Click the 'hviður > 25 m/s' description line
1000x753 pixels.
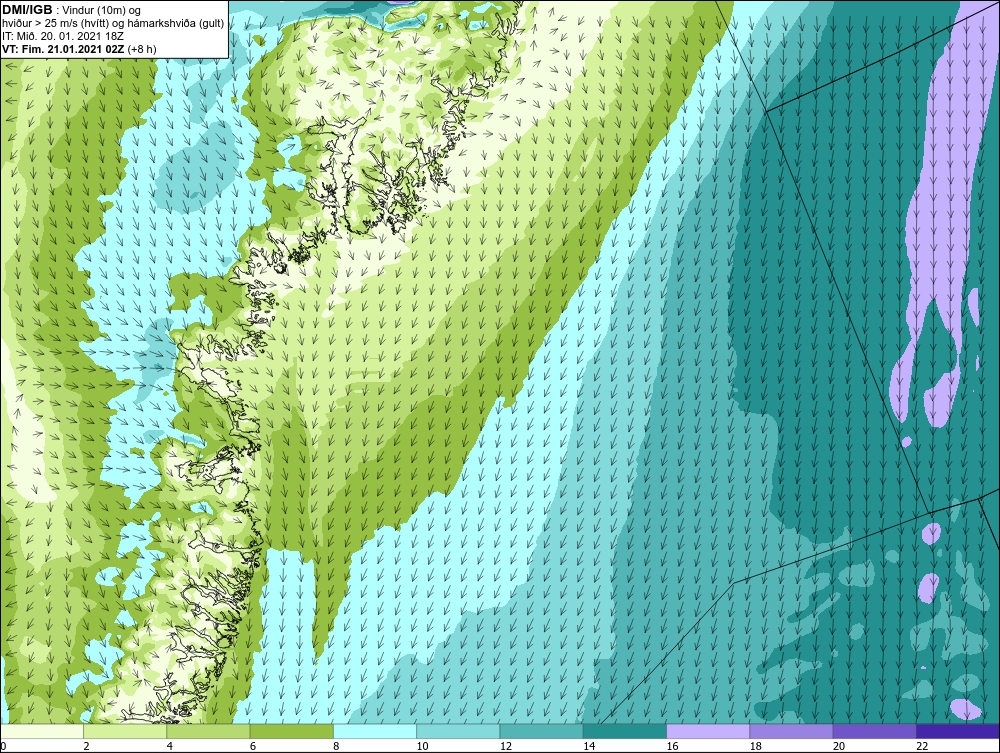click(113, 23)
